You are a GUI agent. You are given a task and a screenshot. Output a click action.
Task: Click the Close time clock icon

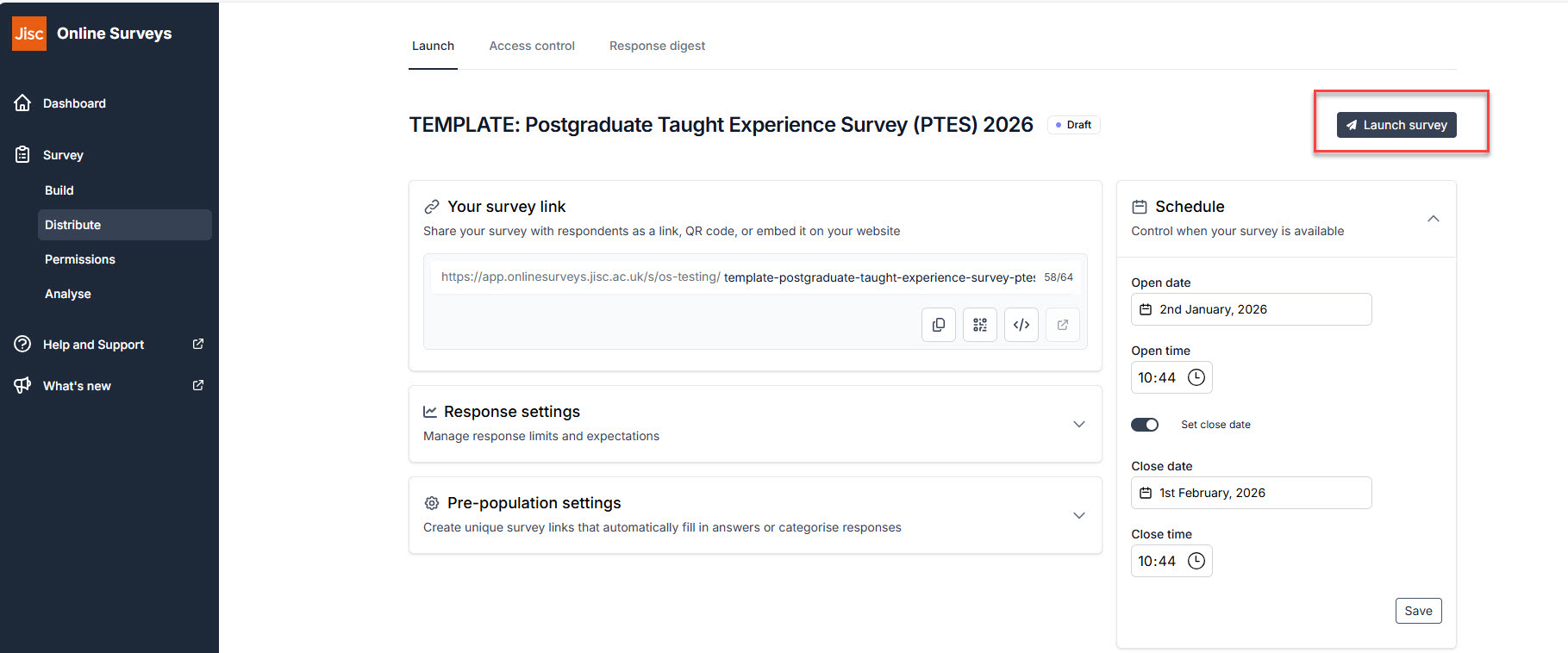pyautogui.click(x=1196, y=561)
